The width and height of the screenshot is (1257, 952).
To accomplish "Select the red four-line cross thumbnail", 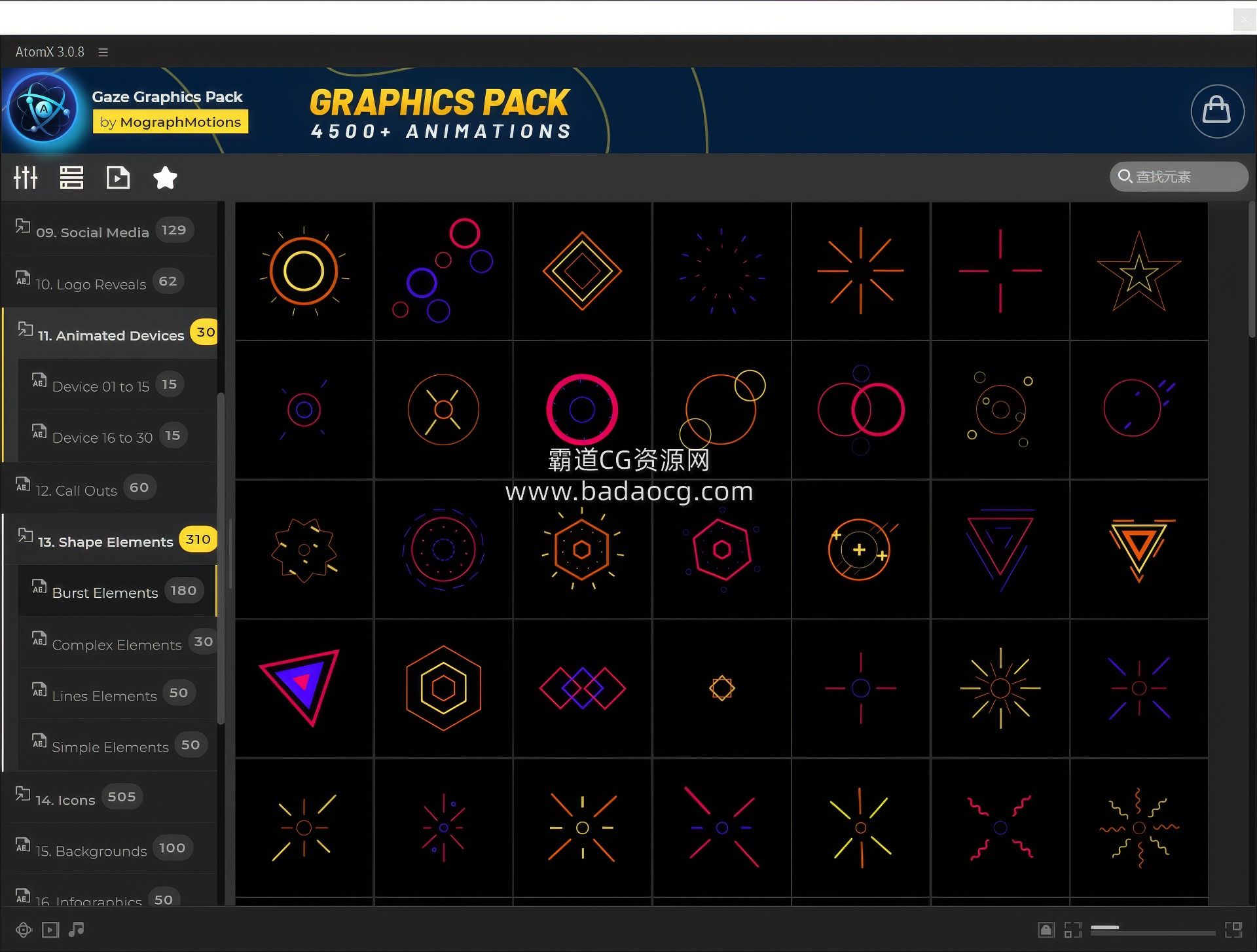I will (x=1000, y=271).
